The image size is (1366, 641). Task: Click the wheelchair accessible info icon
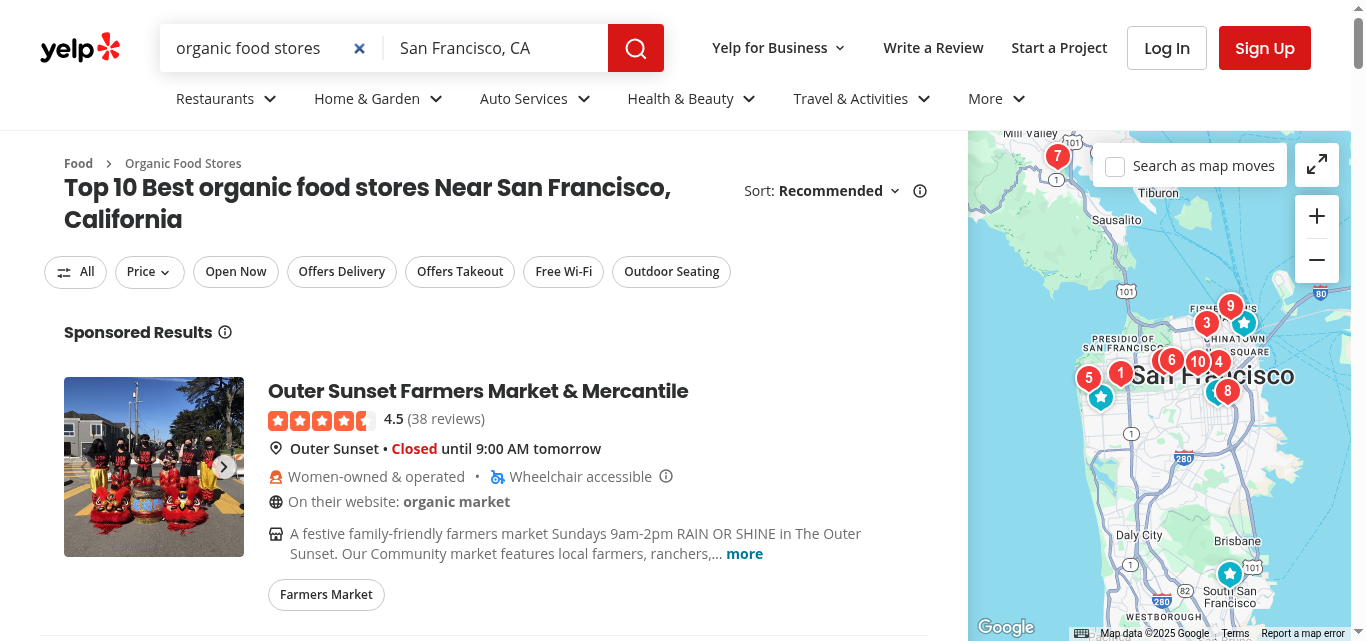pos(666,476)
